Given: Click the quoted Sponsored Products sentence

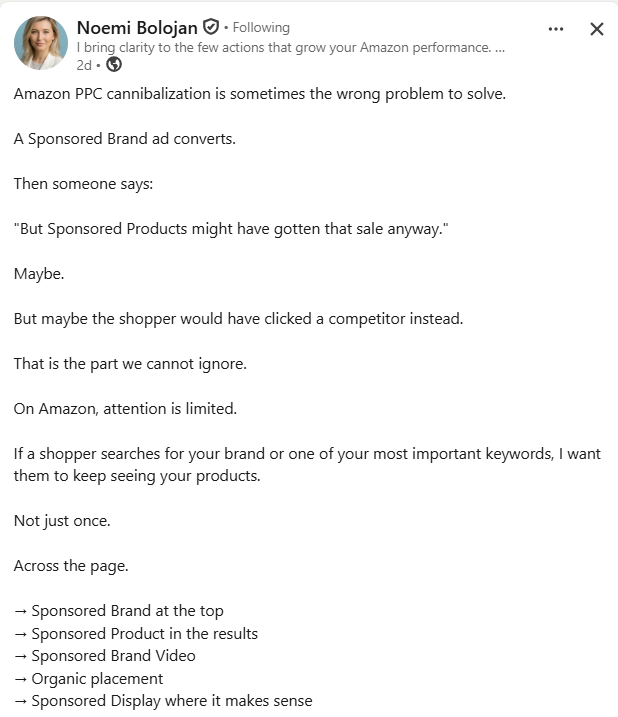Looking at the screenshot, I should click(231, 229).
